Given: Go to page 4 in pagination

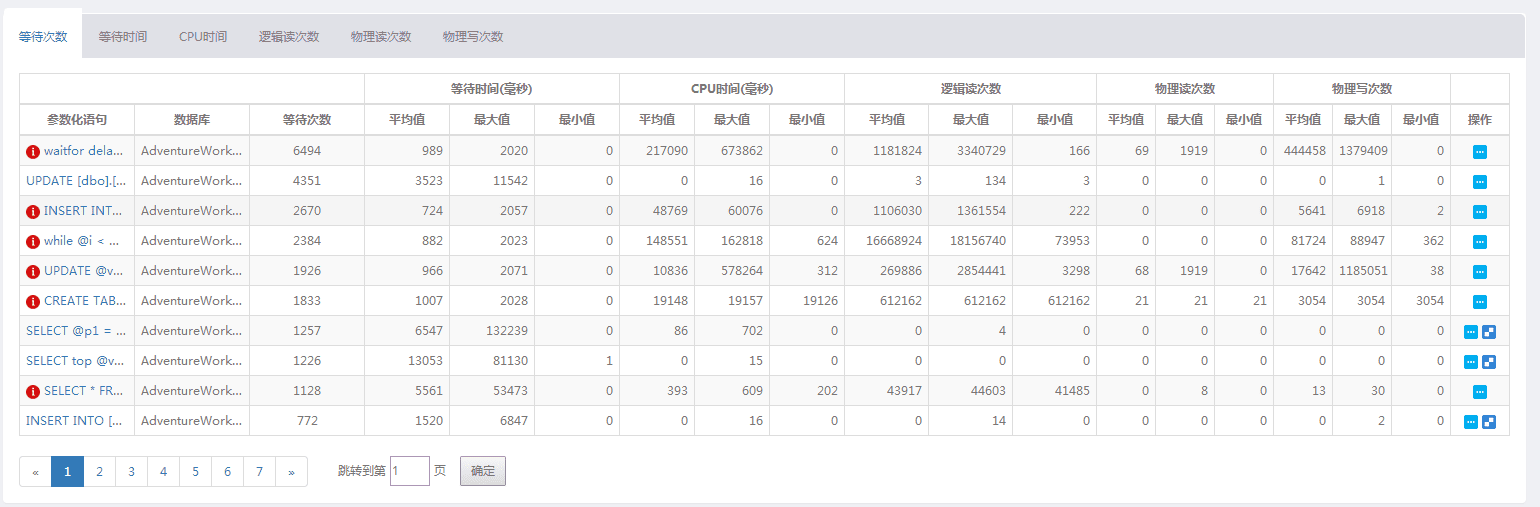Looking at the screenshot, I should (x=163, y=471).
